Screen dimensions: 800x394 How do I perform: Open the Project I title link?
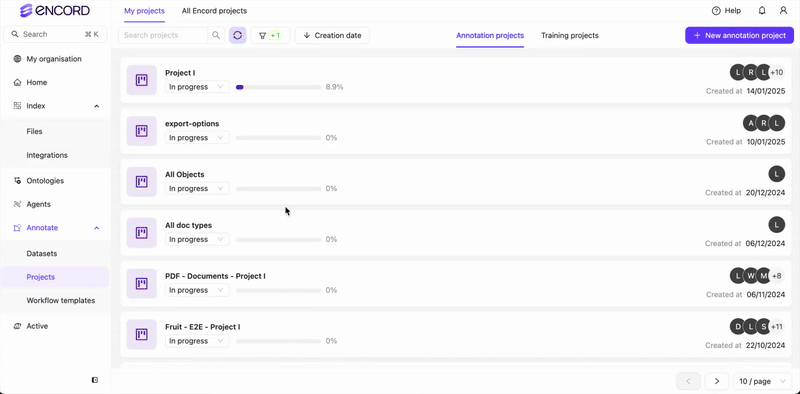[180, 73]
